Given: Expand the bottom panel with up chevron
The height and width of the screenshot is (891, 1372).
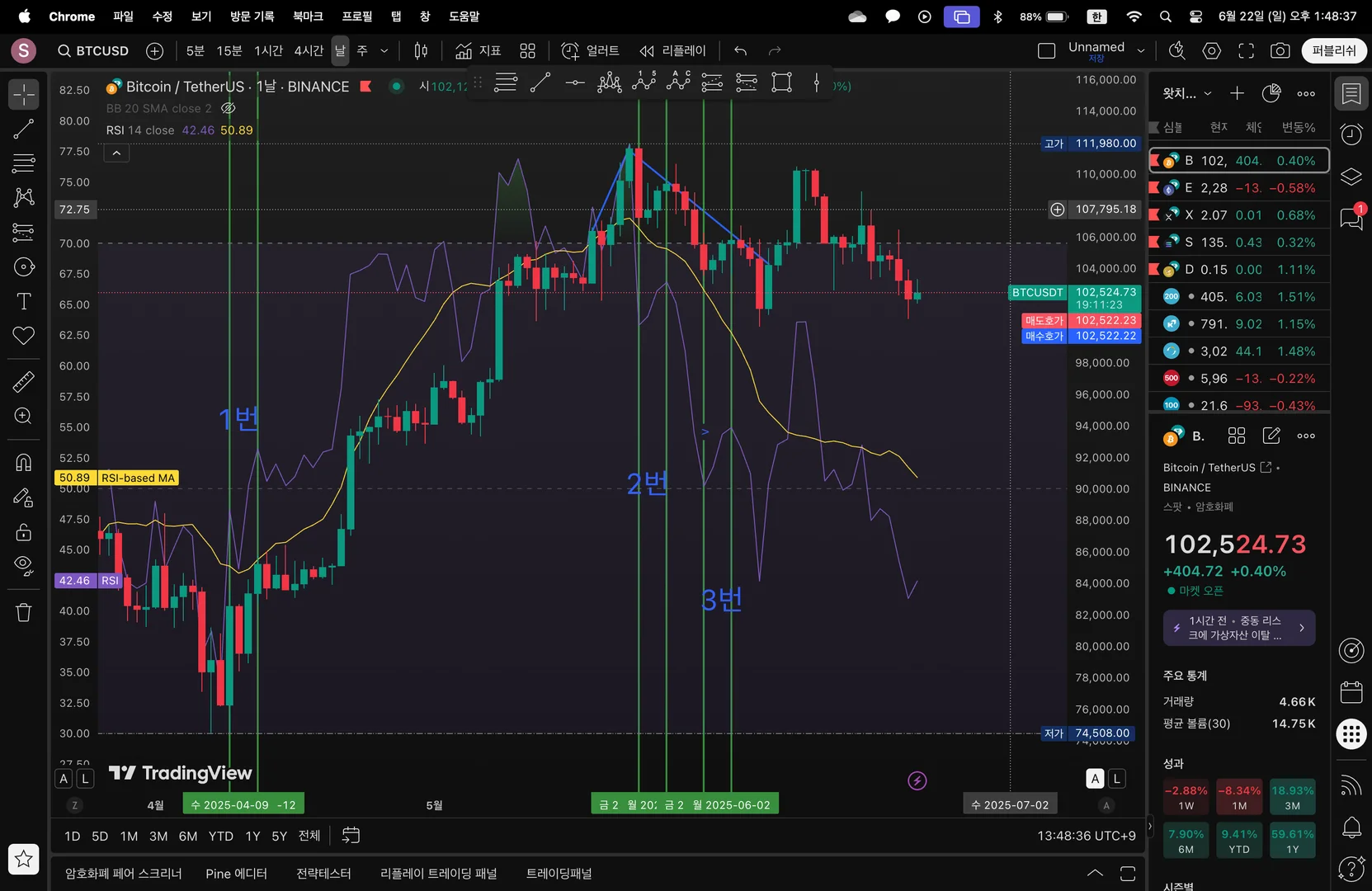Looking at the screenshot, I should [1095, 874].
